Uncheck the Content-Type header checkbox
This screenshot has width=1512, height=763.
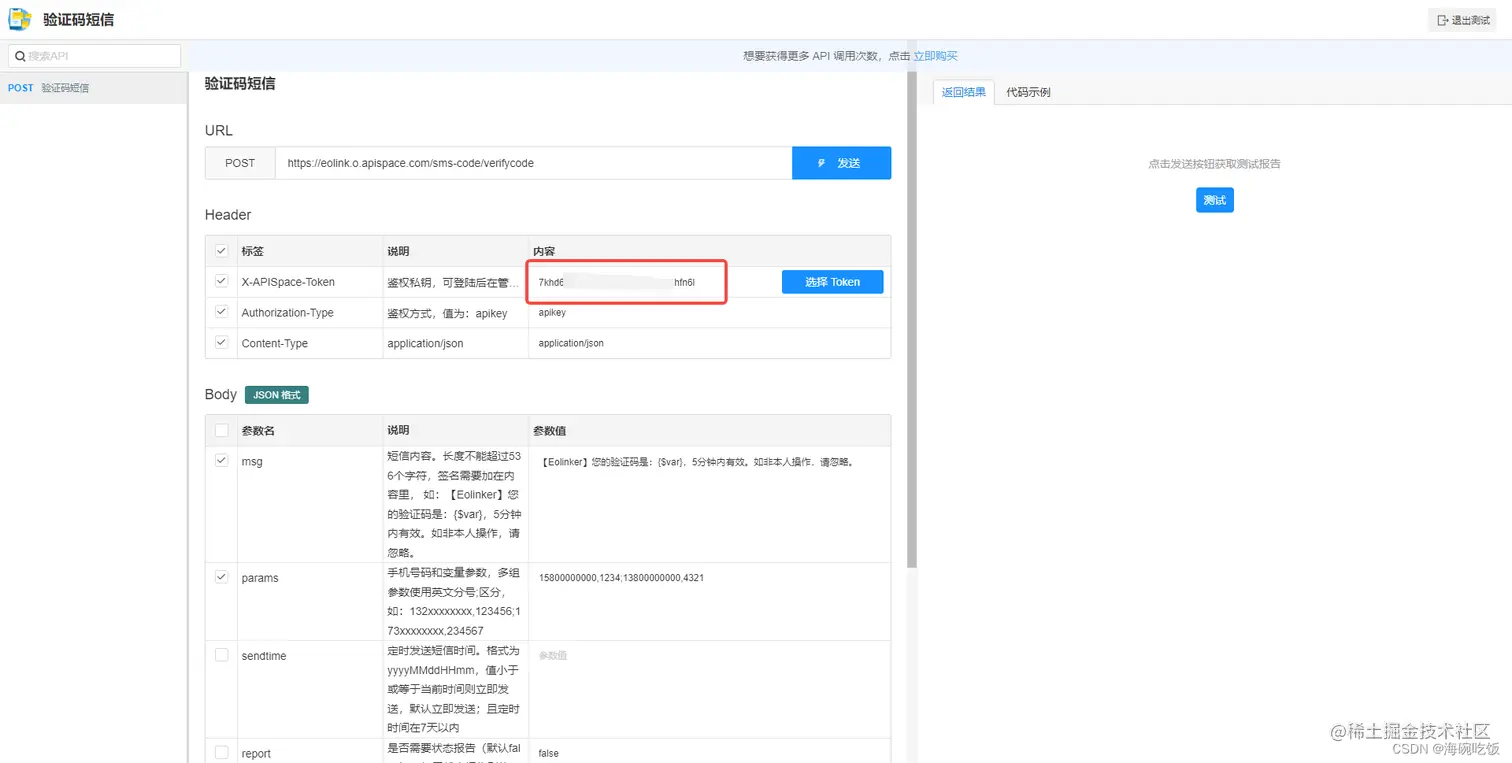point(221,342)
